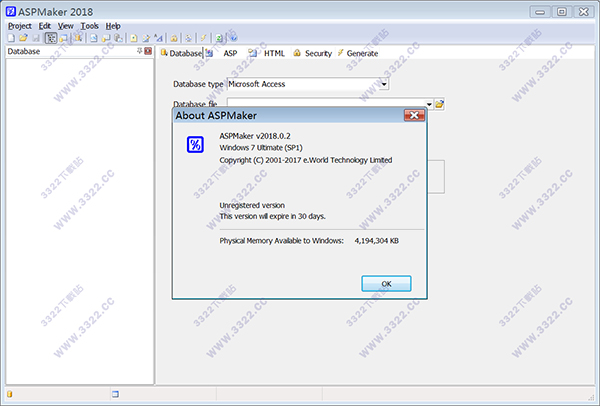Image resolution: width=600 pixels, height=406 pixels.
Task: Expand the Database file dropdown arrow
Action: point(429,104)
